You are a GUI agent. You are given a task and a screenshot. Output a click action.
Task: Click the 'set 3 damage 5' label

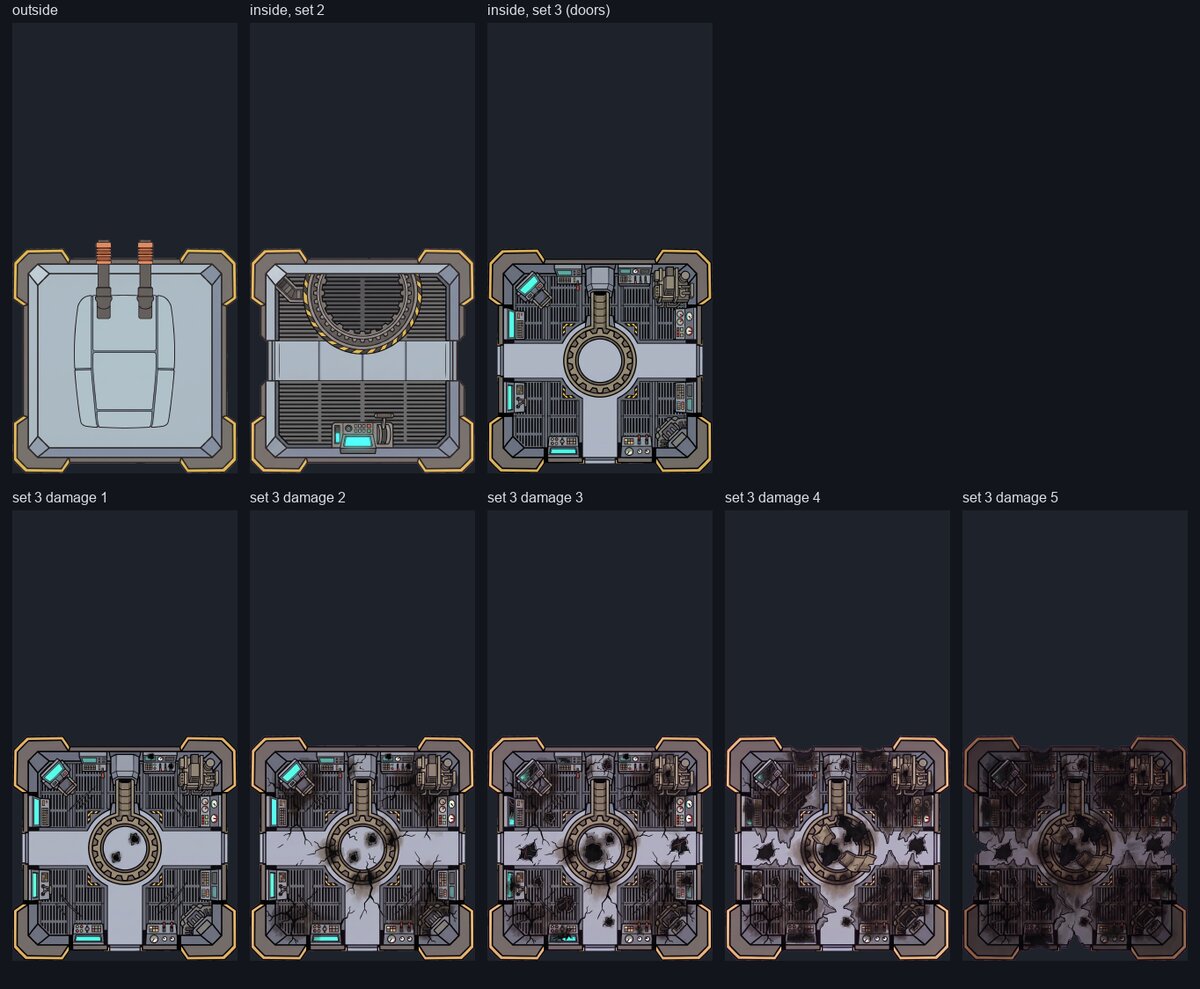[1010, 497]
